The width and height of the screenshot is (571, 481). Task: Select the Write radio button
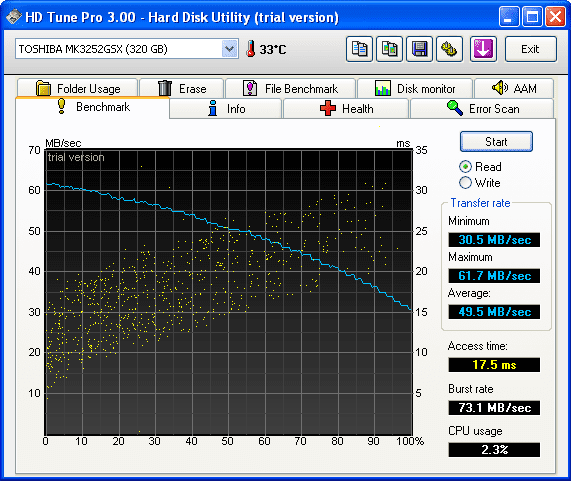point(465,182)
